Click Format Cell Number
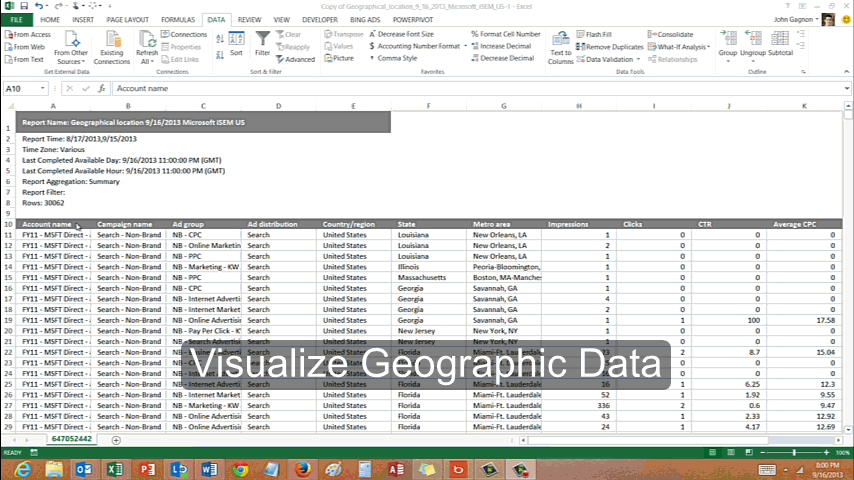 click(506, 34)
